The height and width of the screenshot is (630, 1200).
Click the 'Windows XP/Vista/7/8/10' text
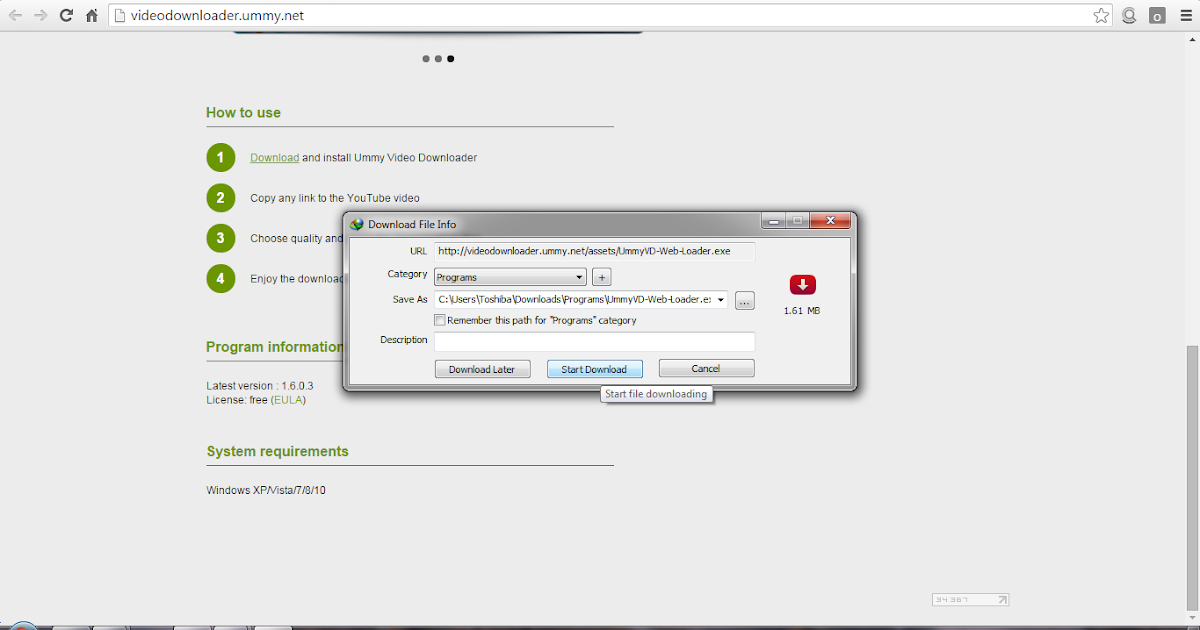(x=266, y=491)
